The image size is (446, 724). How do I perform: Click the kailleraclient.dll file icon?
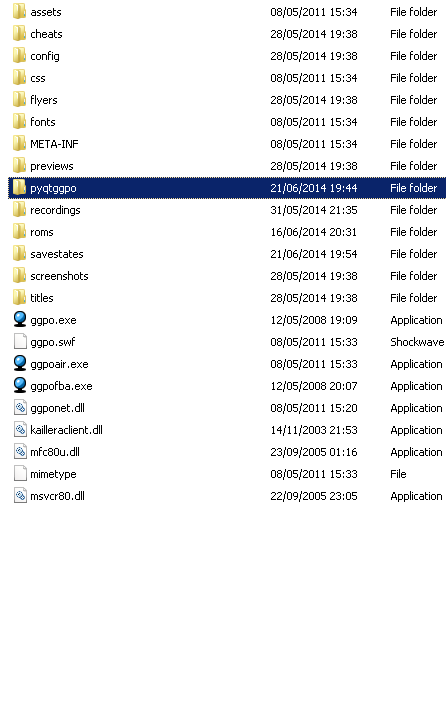click(x=19, y=429)
